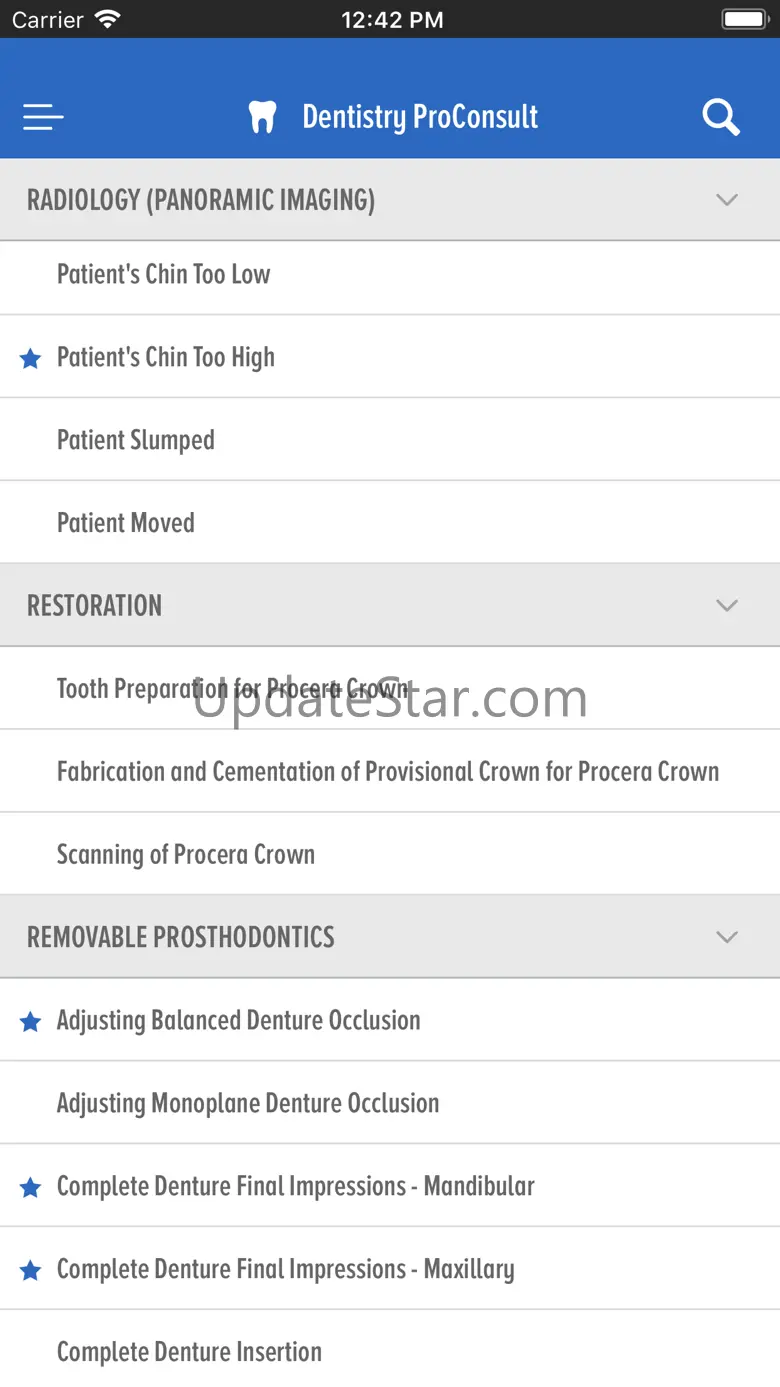Image resolution: width=780 pixels, height=1387 pixels.
Task: Toggle star on Adjusting Balanced Denture Occlusion
Action: 31,1021
